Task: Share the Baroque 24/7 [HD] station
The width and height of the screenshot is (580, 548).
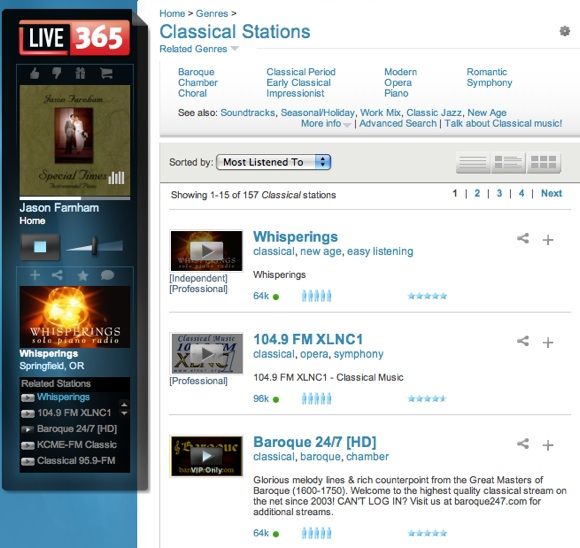Action: pyautogui.click(x=523, y=443)
